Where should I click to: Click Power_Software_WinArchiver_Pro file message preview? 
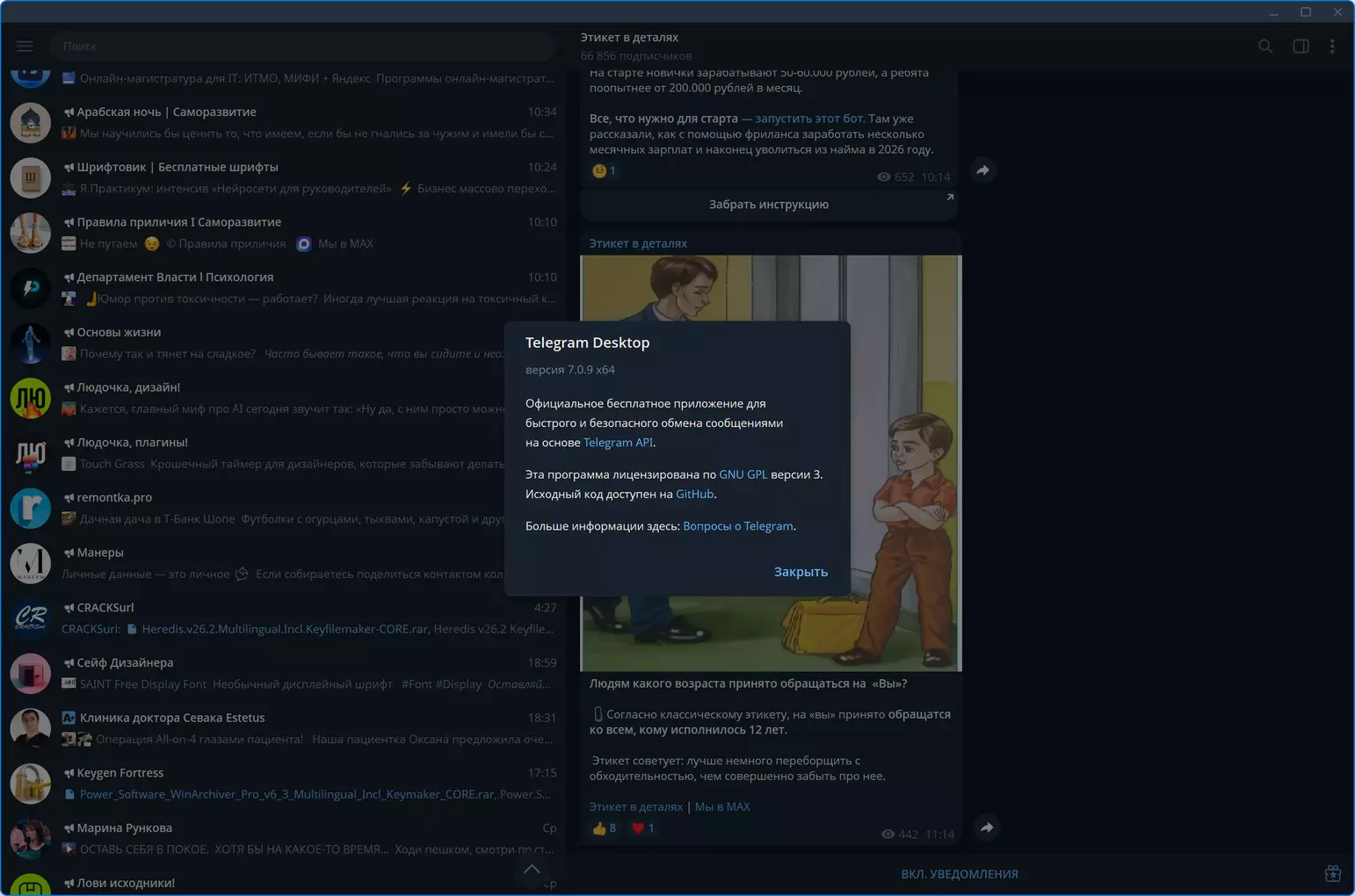point(308,794)
